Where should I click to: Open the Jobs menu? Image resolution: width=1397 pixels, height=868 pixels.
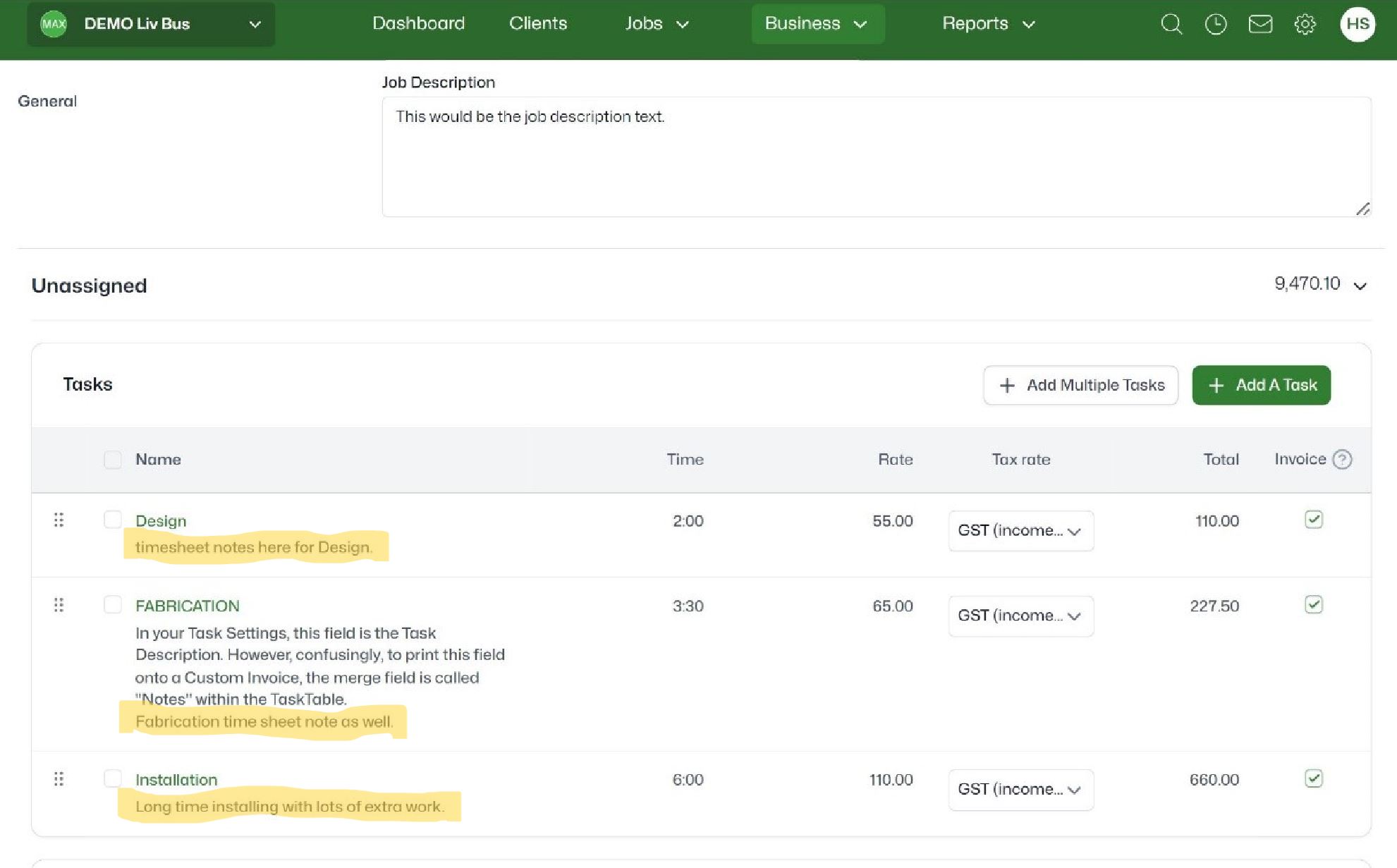click(x=657, y=23)
